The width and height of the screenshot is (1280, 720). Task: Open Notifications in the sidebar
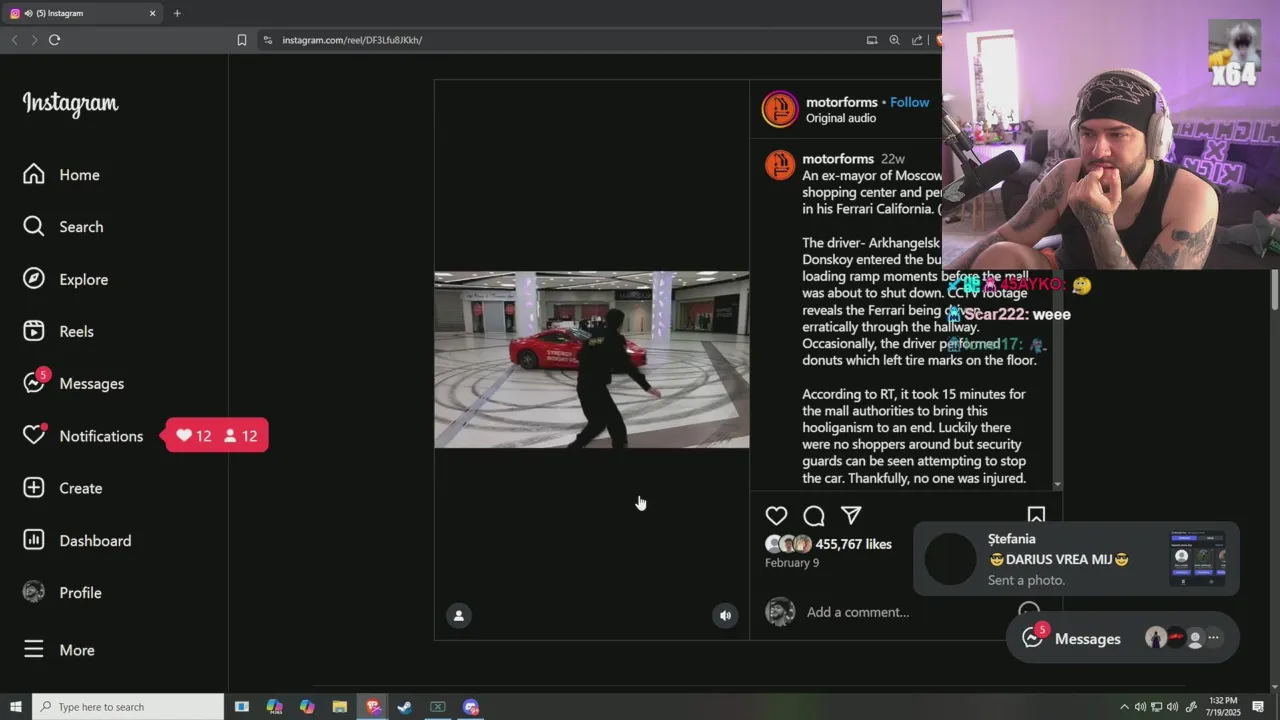pyautogui.click(x=83, y=436)
